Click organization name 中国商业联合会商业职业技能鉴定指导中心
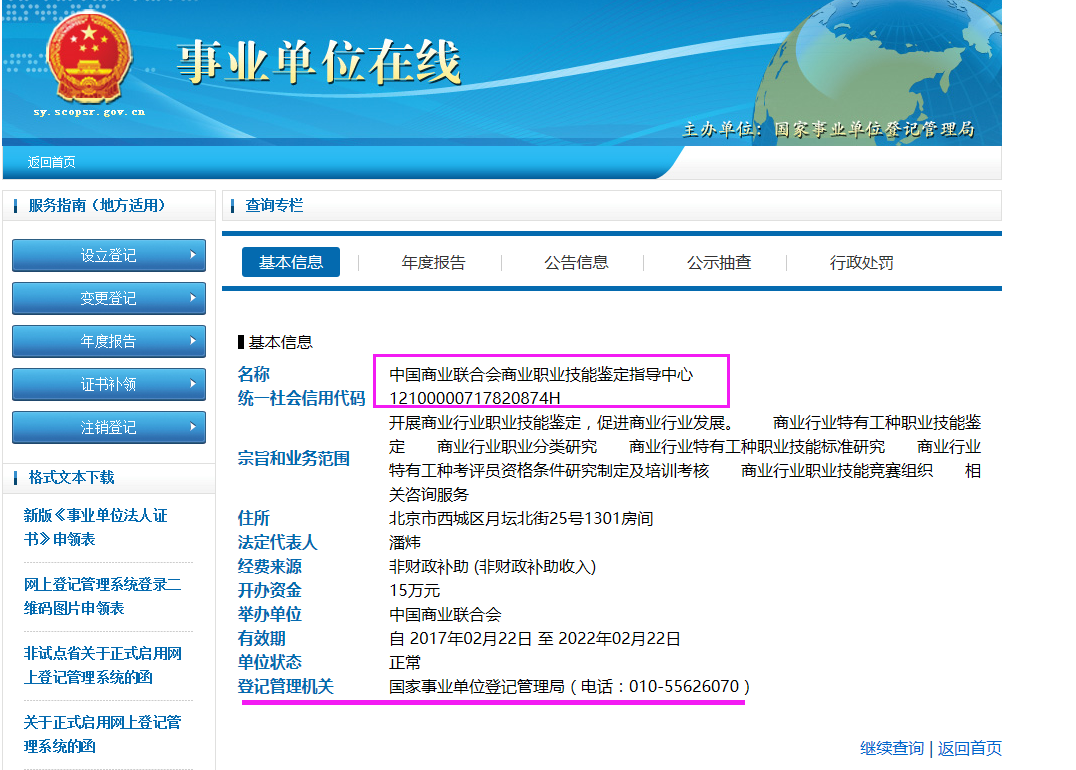Image resolution: width=1076 pixels, height=770 pixels. tap(541, 375)
